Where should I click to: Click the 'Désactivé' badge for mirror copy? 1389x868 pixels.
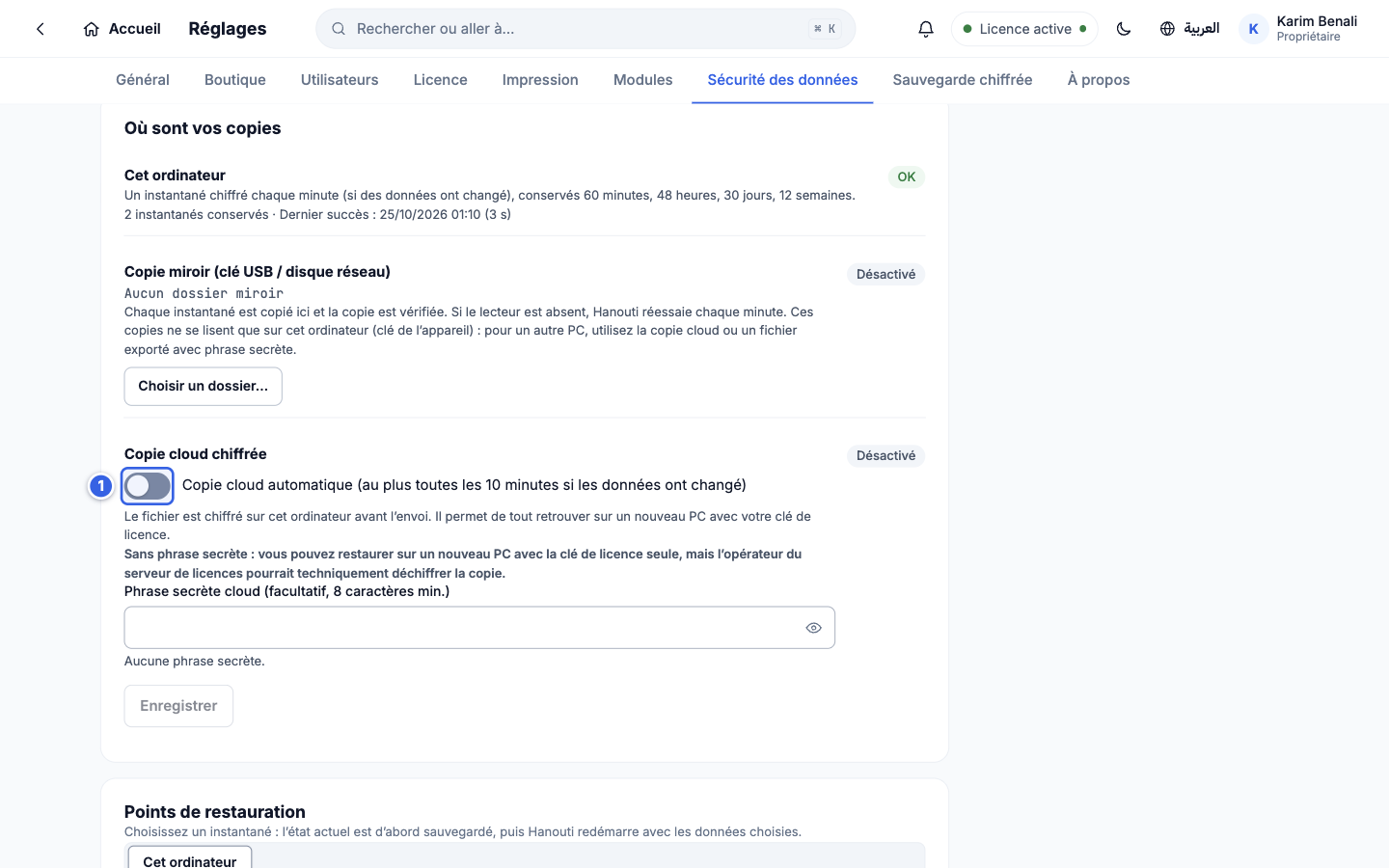coord(886,275)
